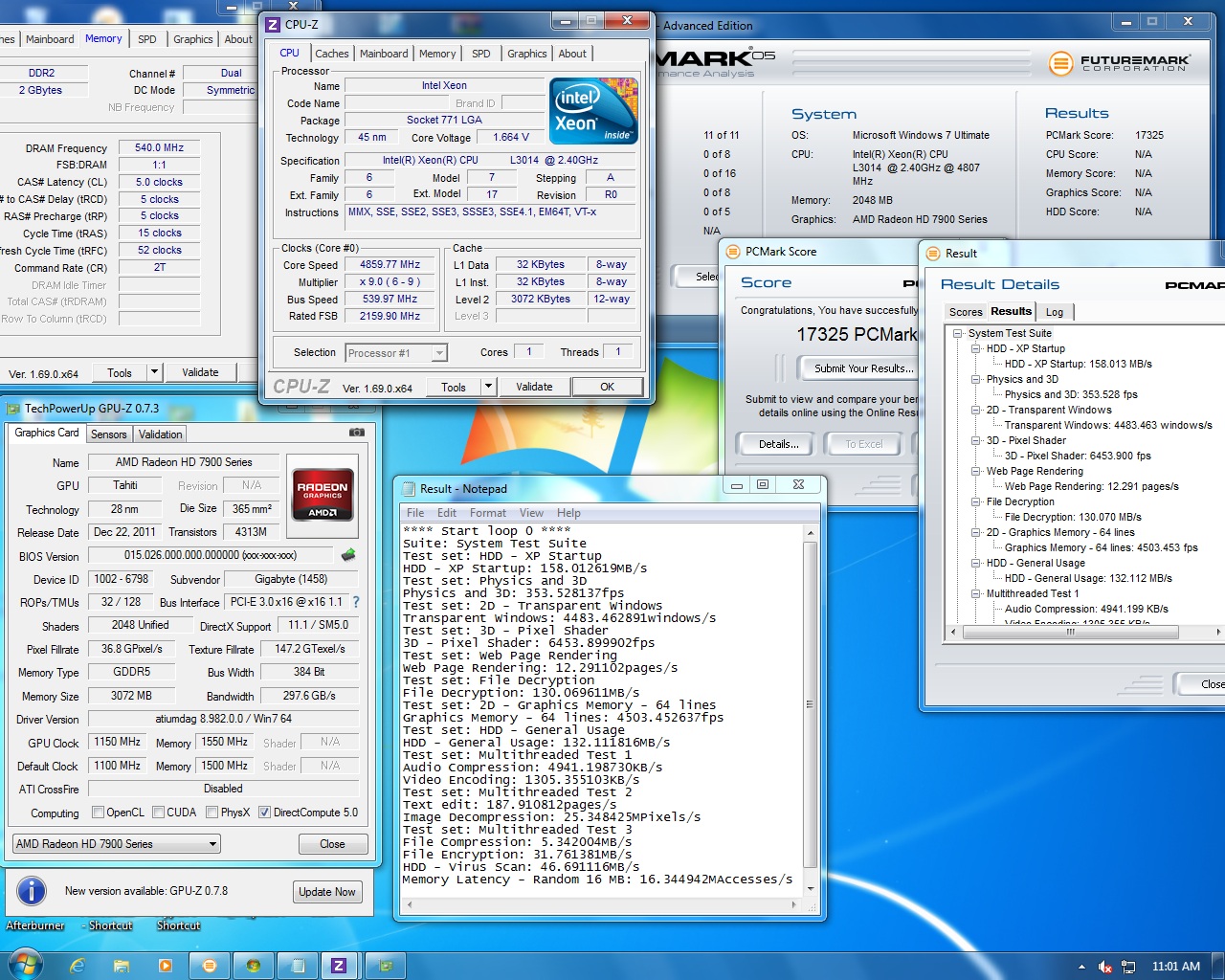This screenshot has width=1225, height=980.
Task: Click OK button in CPU-Z
Action: click(x=608, y=387)
